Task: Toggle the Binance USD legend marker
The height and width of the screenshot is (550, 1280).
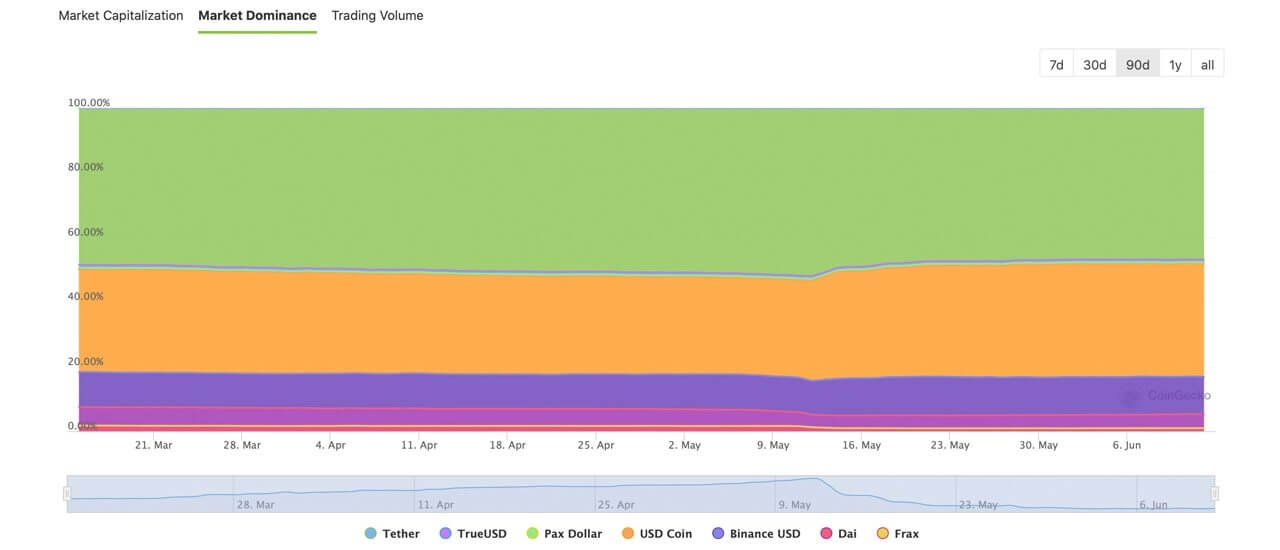Action: (x=718, y=534)
